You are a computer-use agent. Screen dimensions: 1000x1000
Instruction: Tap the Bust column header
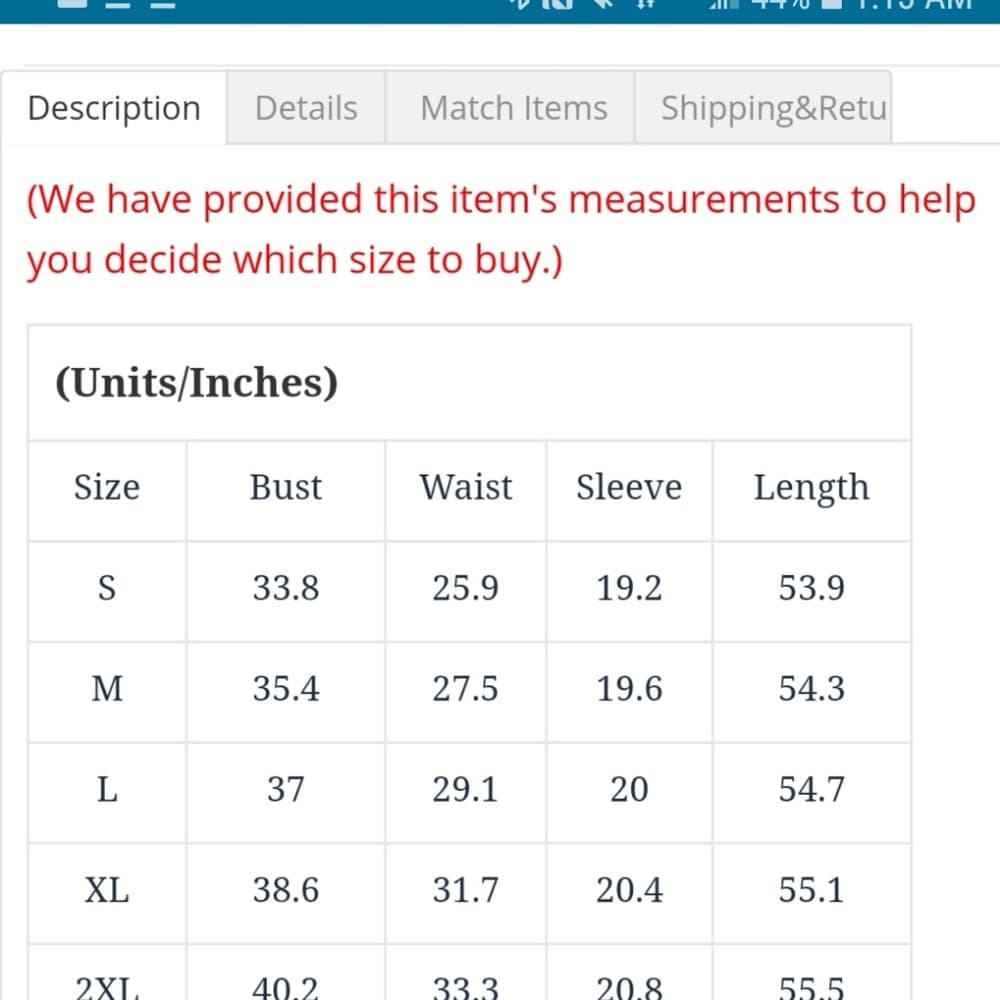coord(286,488)
